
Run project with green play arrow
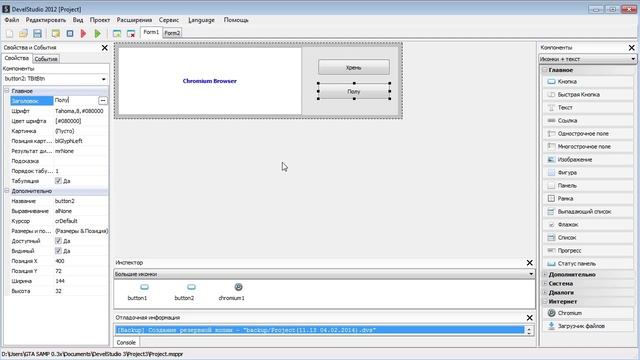(x=98, y=33)
